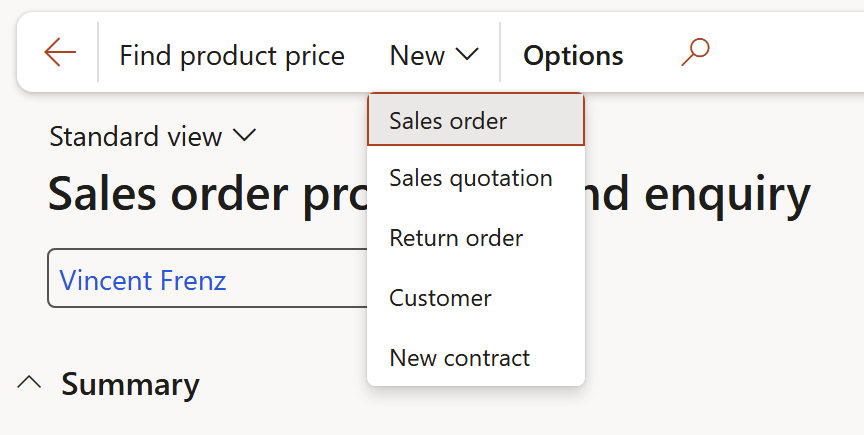Expand the Standard view selector

pos(153,136)
